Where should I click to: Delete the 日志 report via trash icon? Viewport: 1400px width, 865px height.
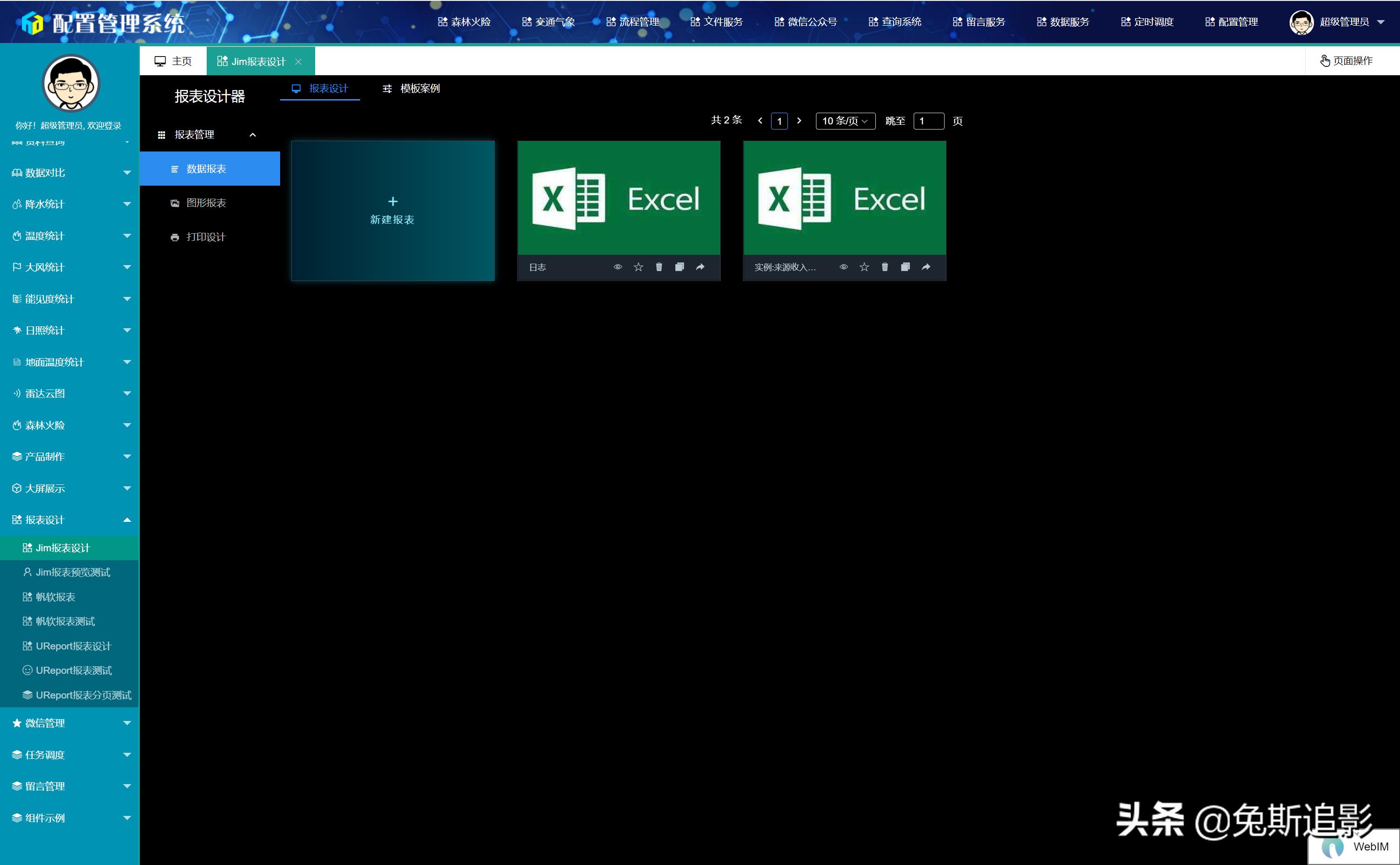658,267
